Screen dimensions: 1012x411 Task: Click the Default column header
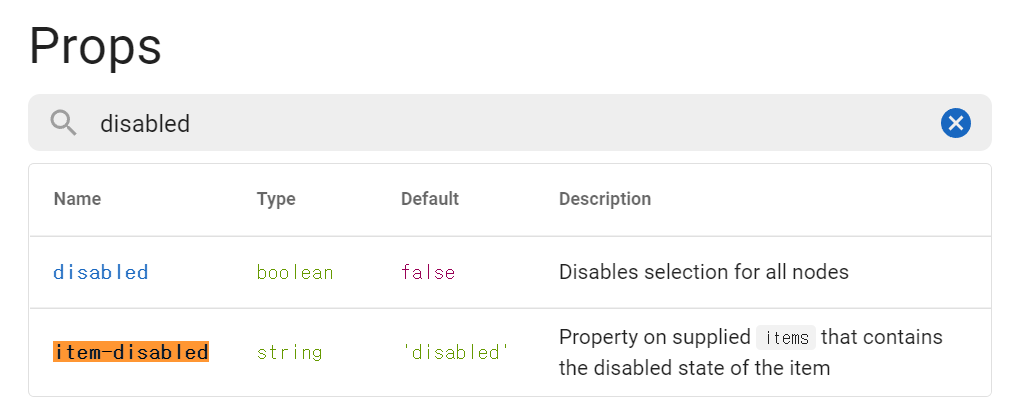tap(429, 199)
